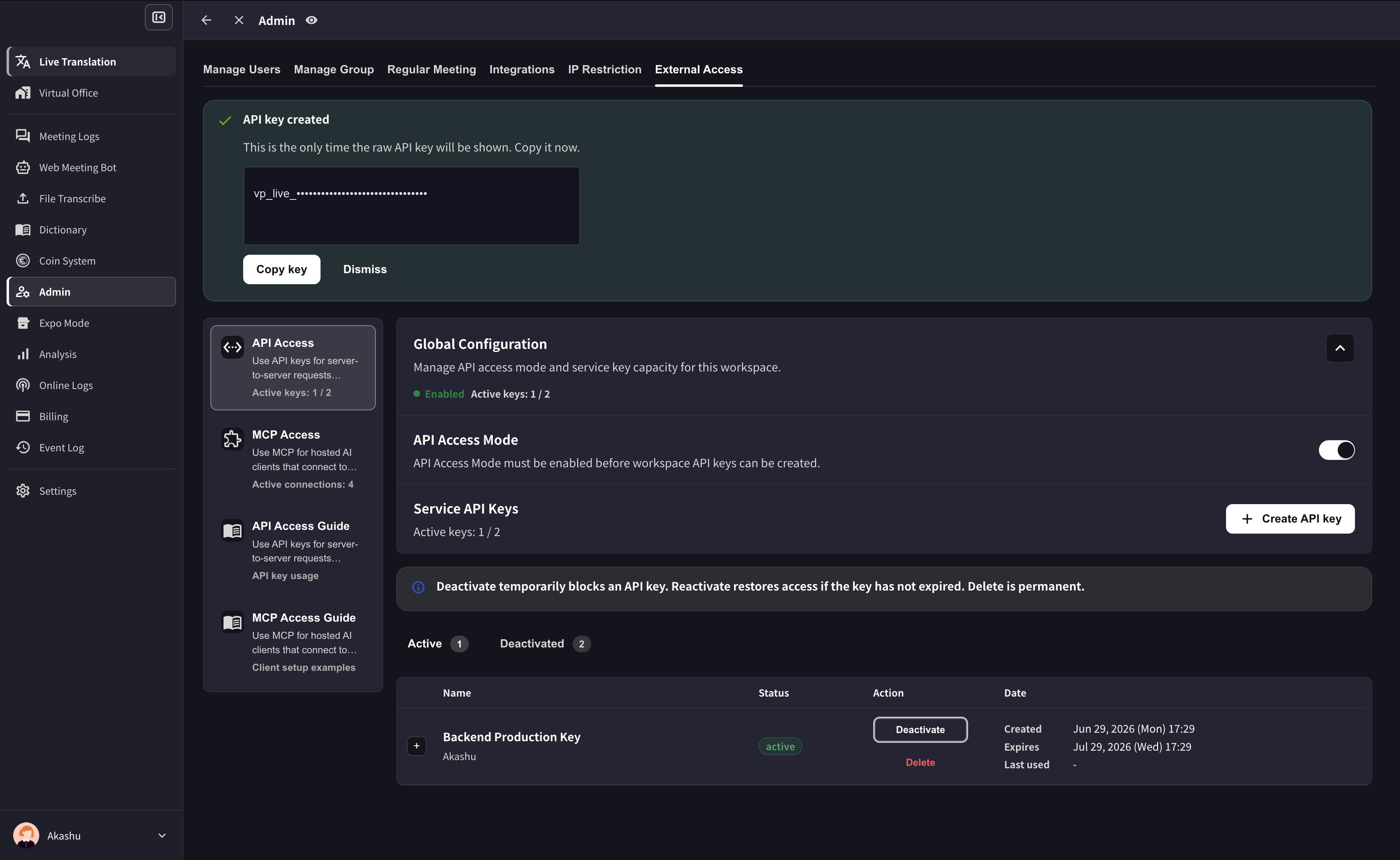1400x860 pixels.
Task: Select the External Access tab
Action: (x=699, y=69)
